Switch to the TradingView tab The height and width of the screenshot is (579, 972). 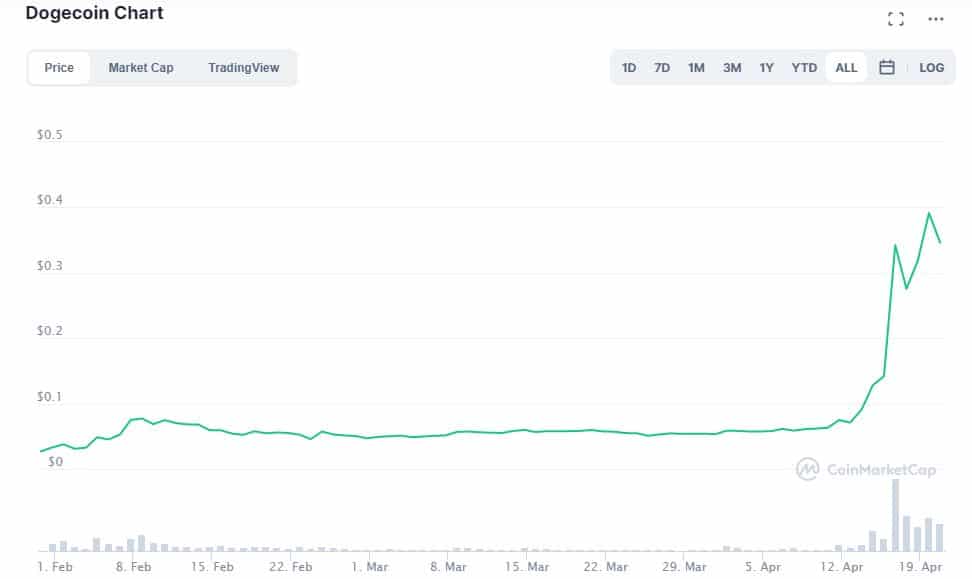pos(244,68)
